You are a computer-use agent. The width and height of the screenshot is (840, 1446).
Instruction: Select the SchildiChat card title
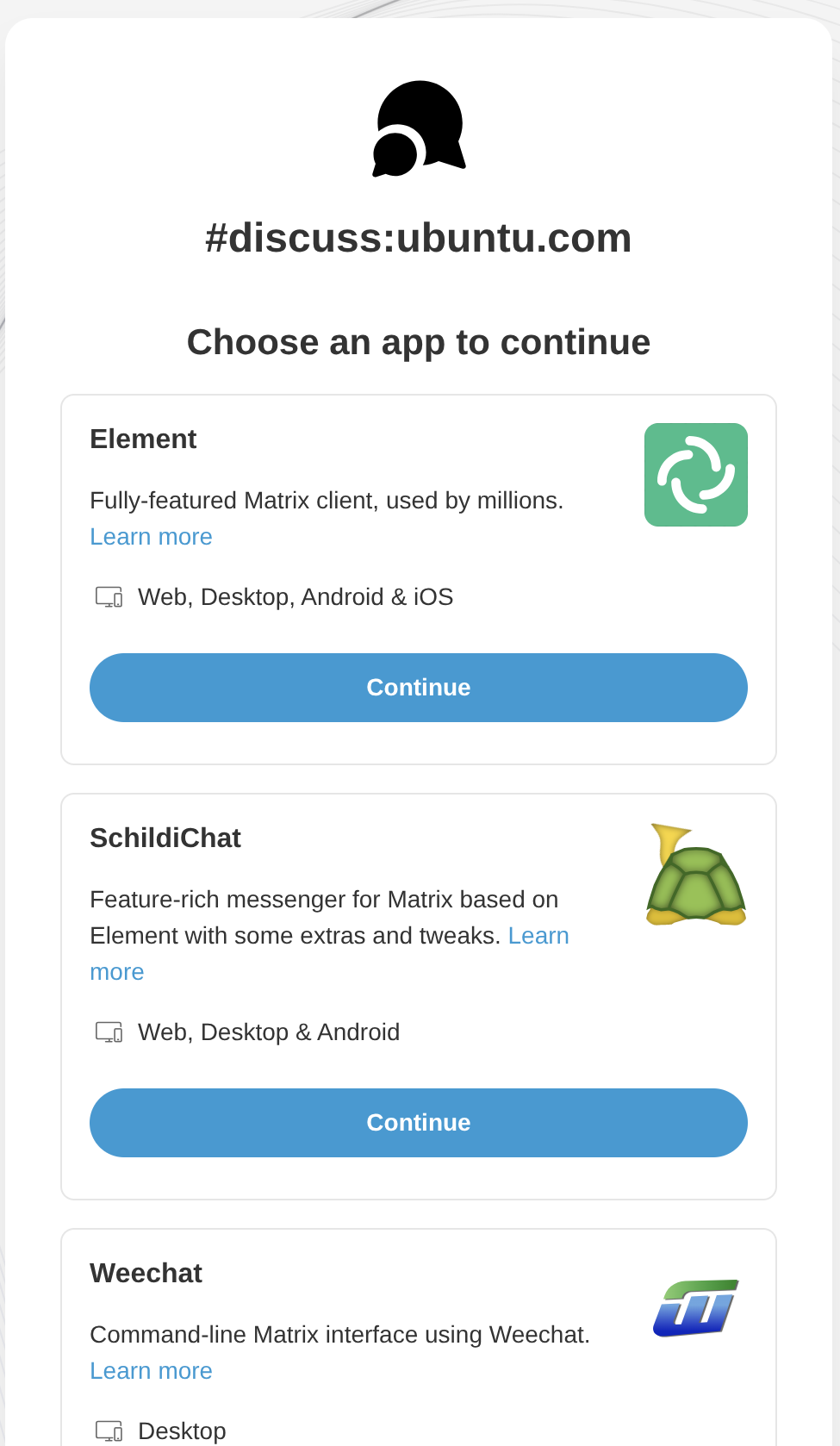(165, 838)
